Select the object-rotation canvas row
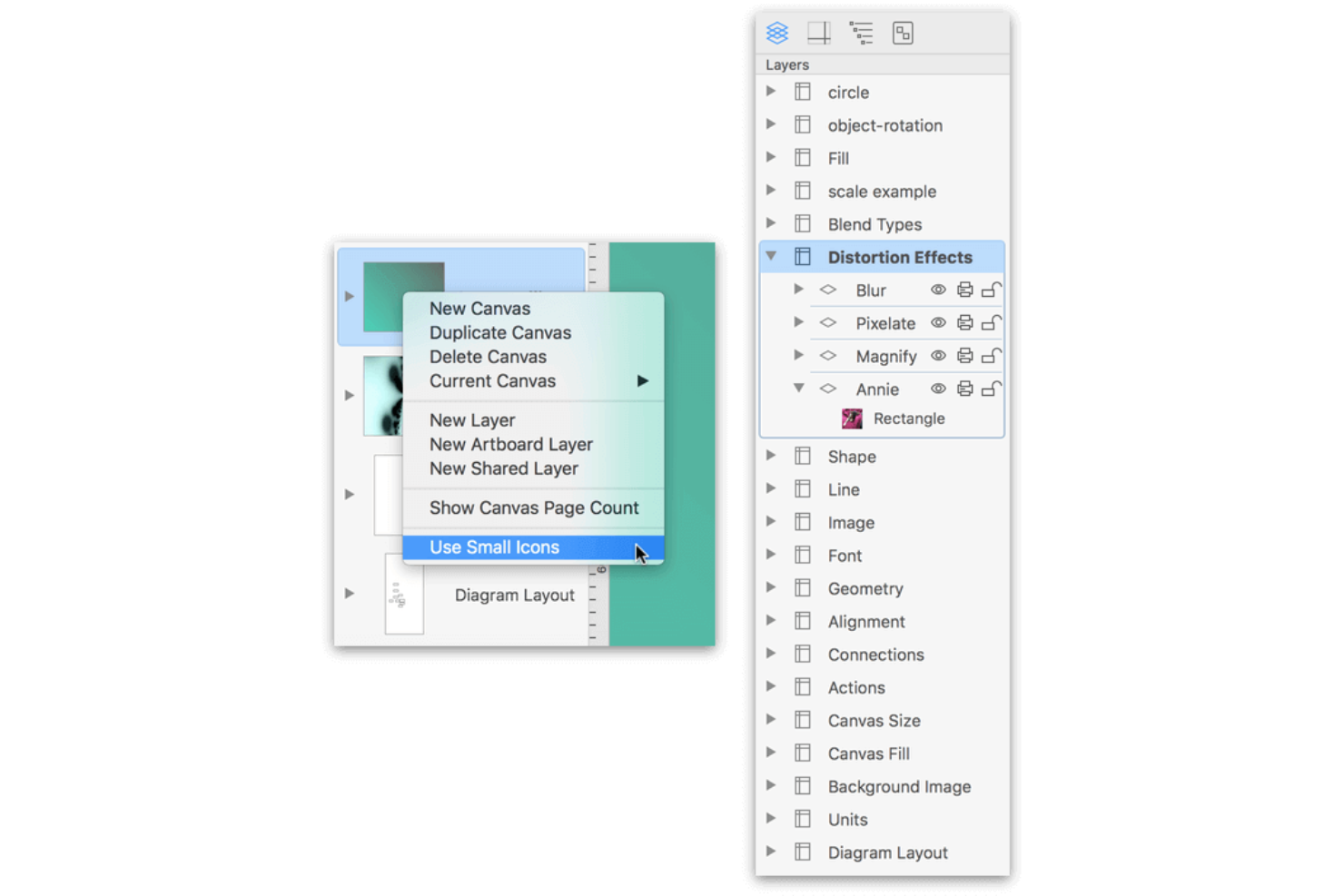This screenshot has height=896, width=1344. pyautogui.click(x=882, y=124)
